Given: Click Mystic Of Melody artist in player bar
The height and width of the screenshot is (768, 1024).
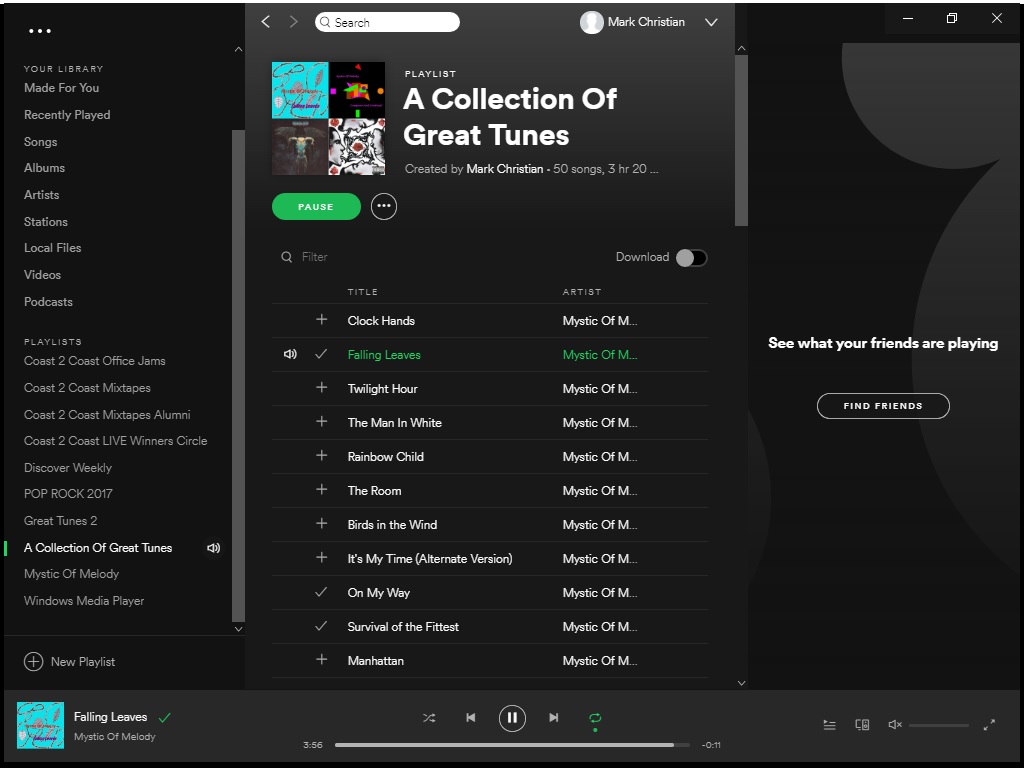Looking at the screenshot, I should point(115,737).
